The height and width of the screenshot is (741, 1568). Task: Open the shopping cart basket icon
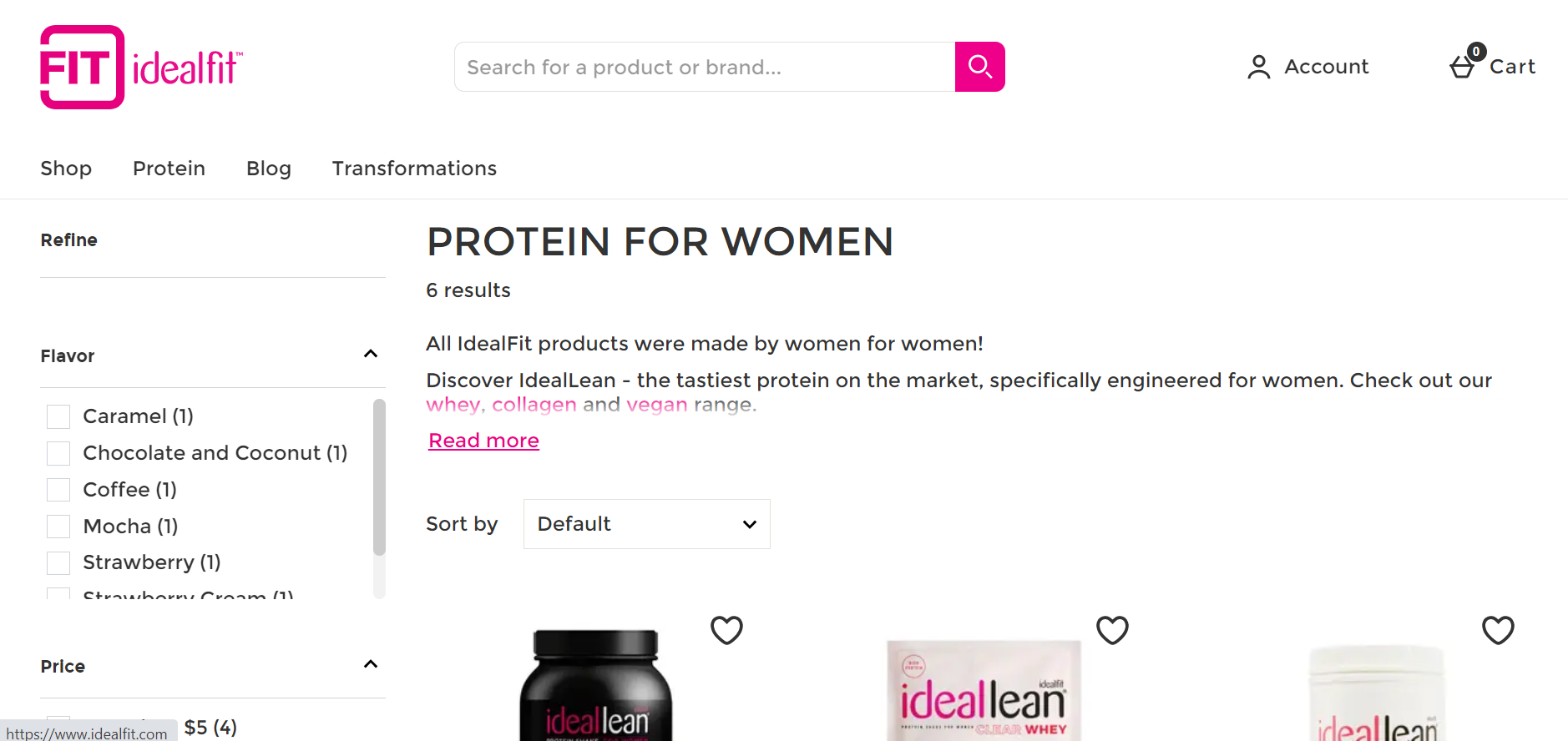tap(1463, 66)
